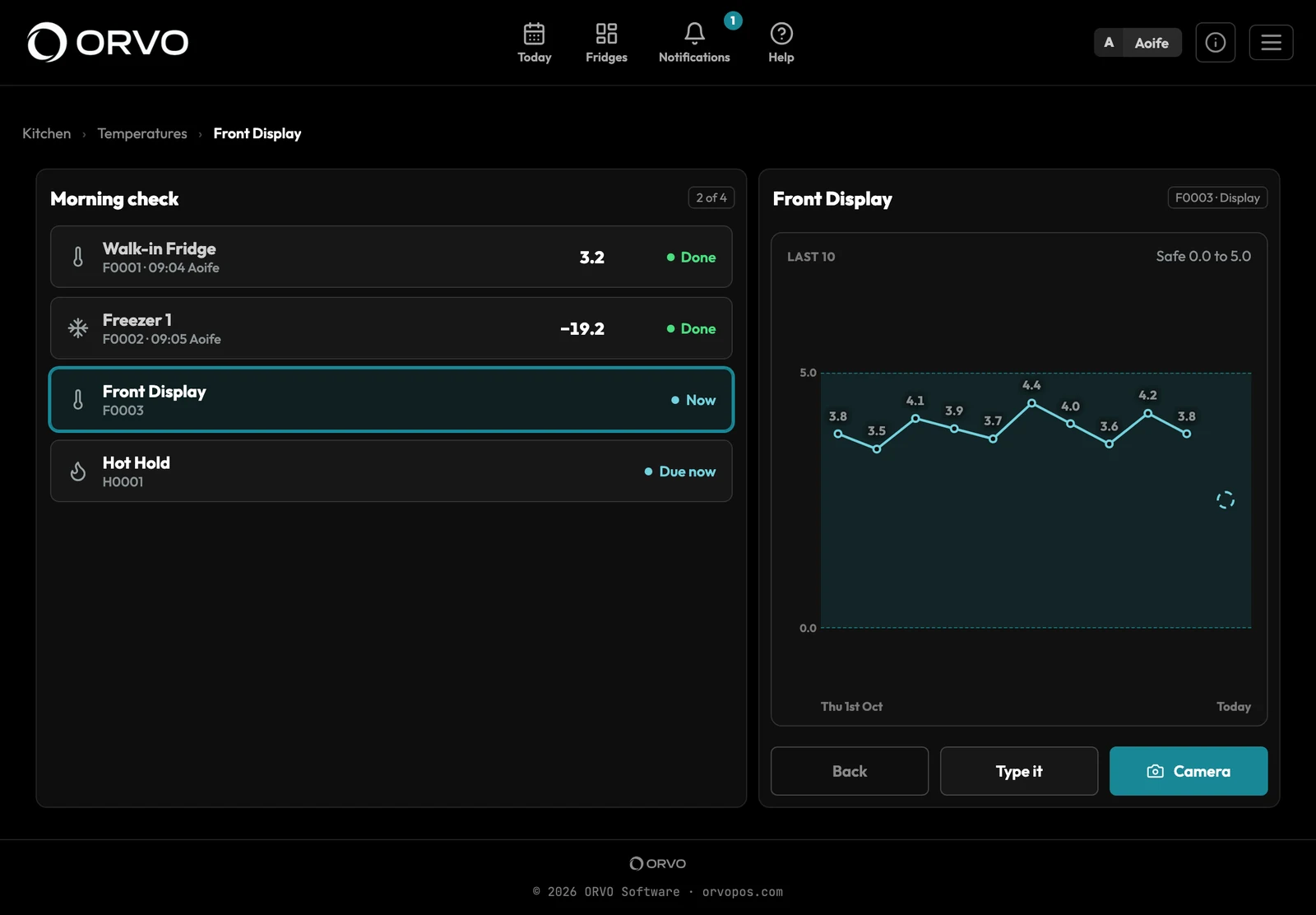Click the Back button
The height and width of the screenshot is (915, 1316).
click(850, 771)
